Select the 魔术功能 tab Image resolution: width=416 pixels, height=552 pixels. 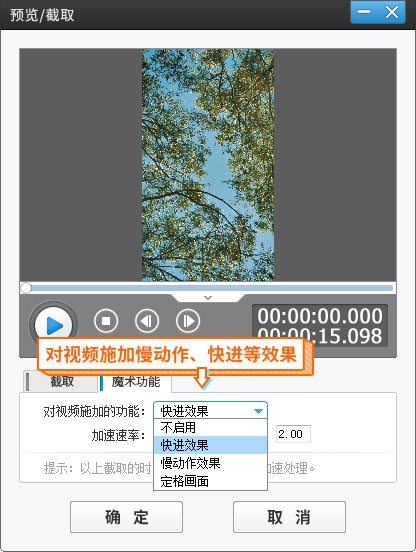(x=135, y=381)
